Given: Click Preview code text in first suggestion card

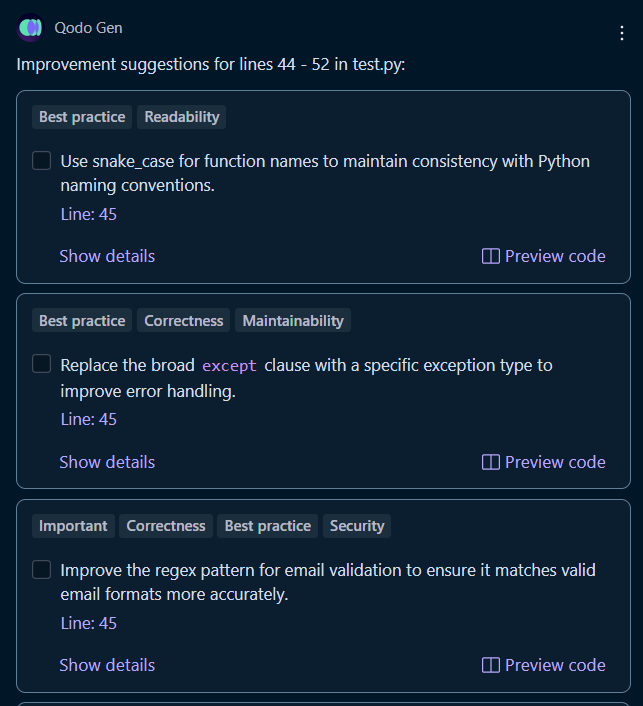Looking at the screenshot, I should [555, 256].
